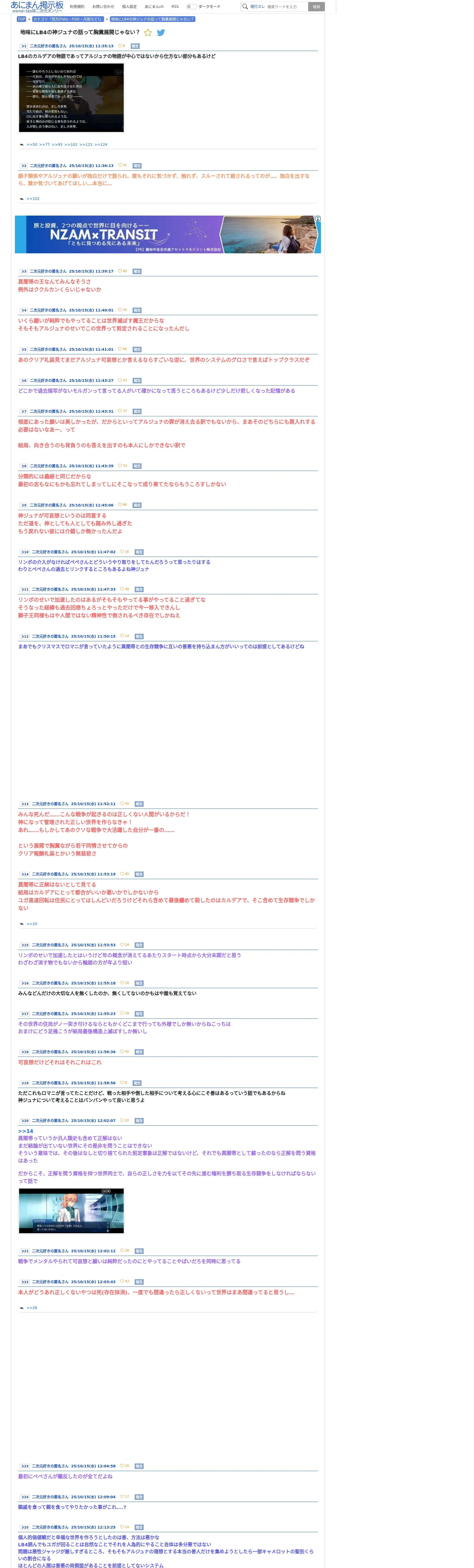
Task: Like post 9 with its heart icon
Action: (120, 505)
